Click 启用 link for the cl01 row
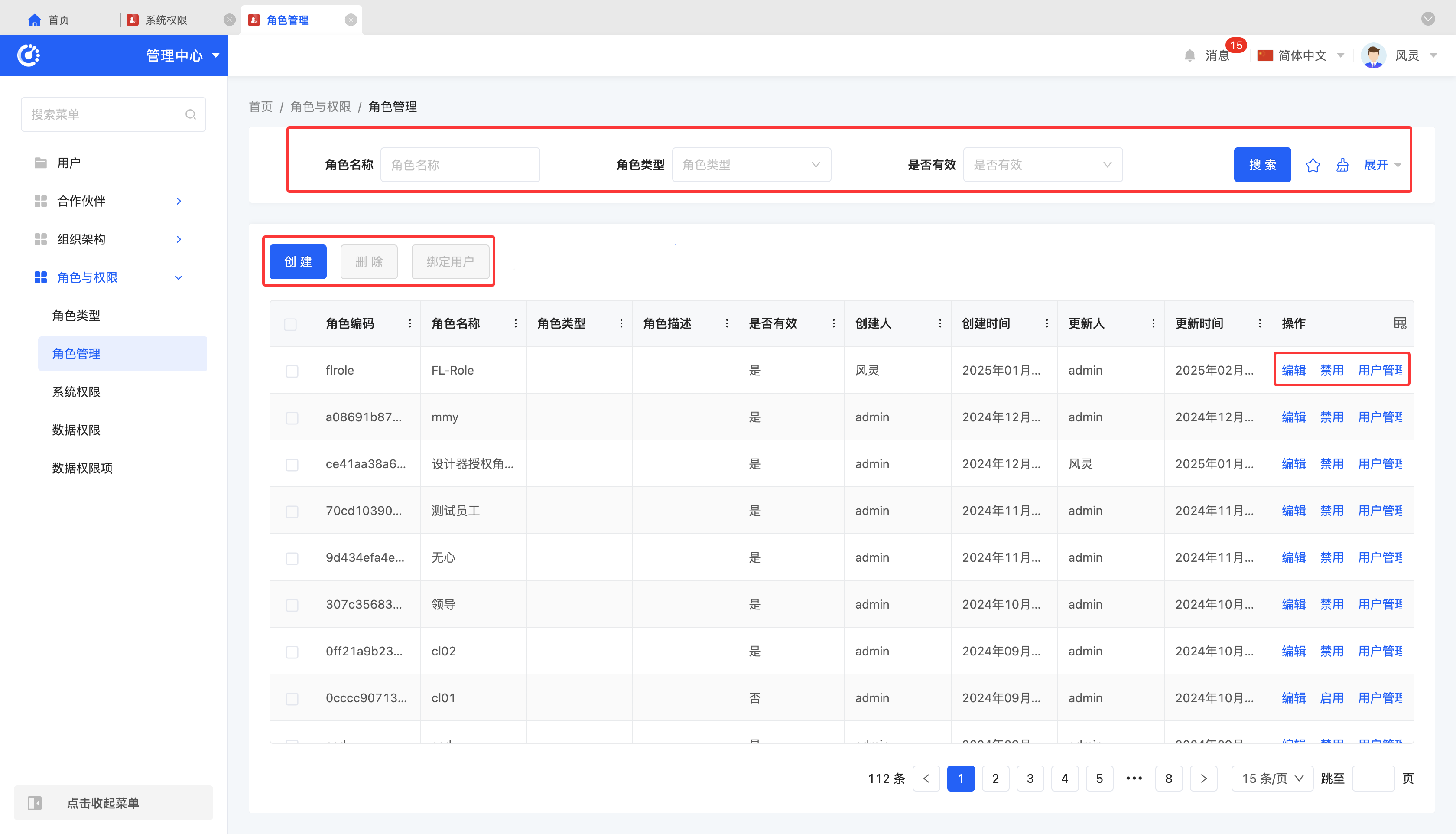Viewport: 1456px width, 834px height. point(1331,698)
